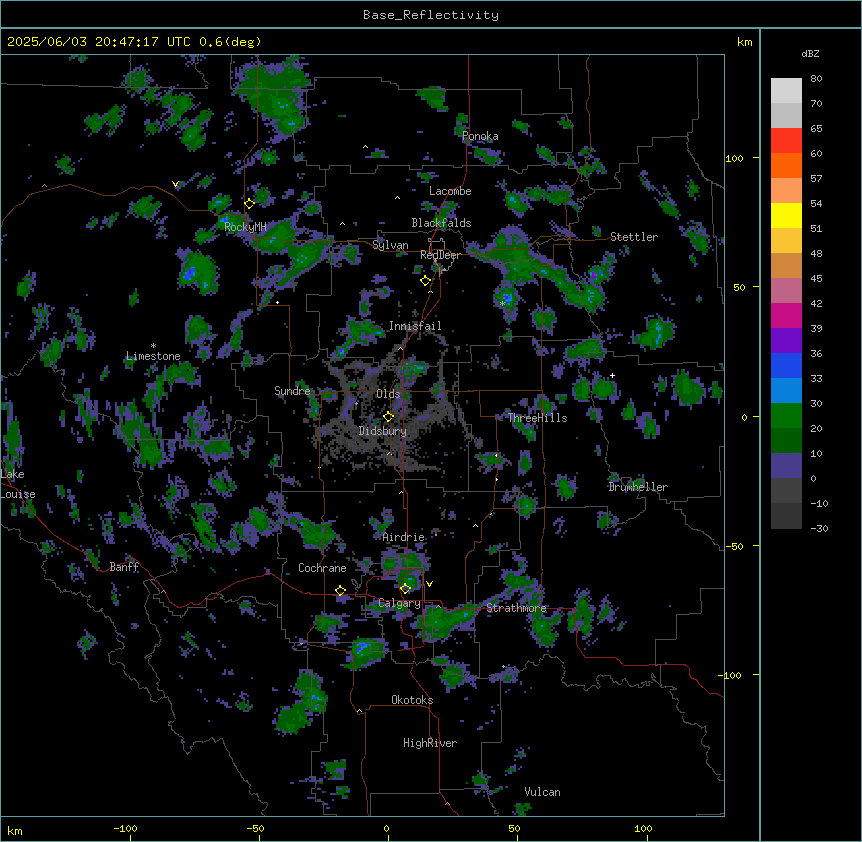Select the Strathmore label

coord(516,608)
